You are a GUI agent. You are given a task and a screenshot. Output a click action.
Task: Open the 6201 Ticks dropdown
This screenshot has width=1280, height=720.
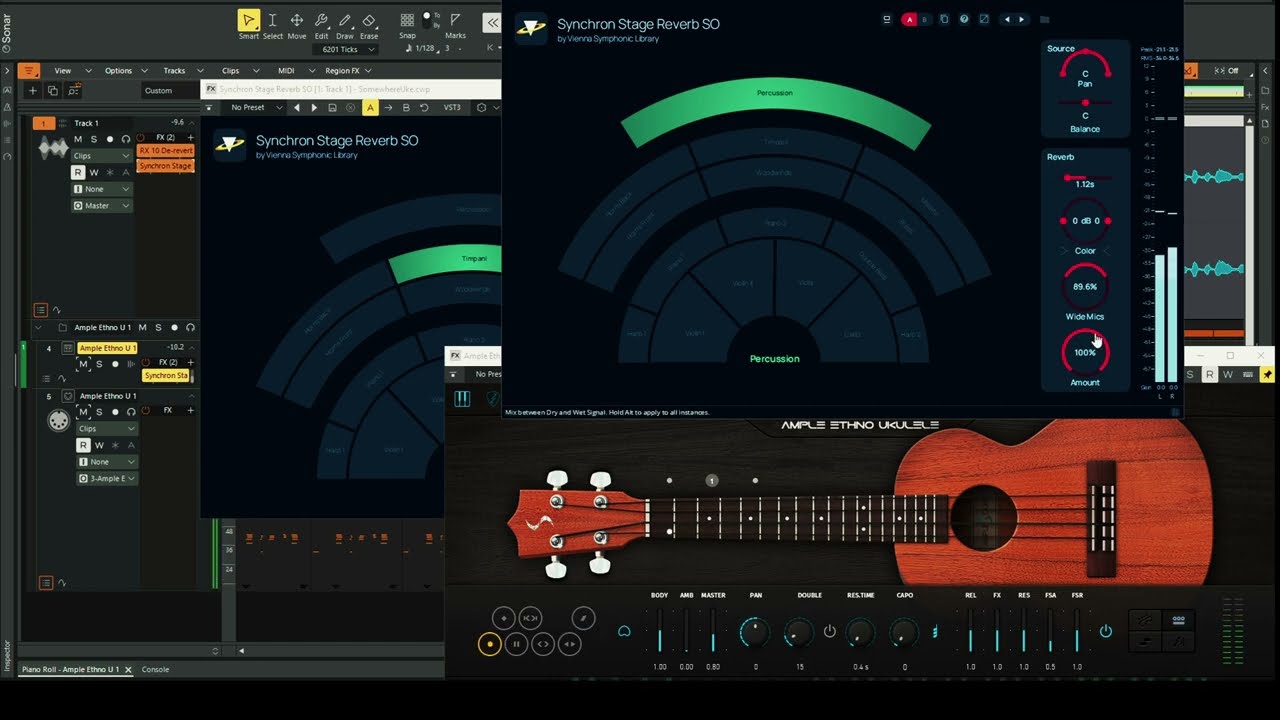coord(345,49)
